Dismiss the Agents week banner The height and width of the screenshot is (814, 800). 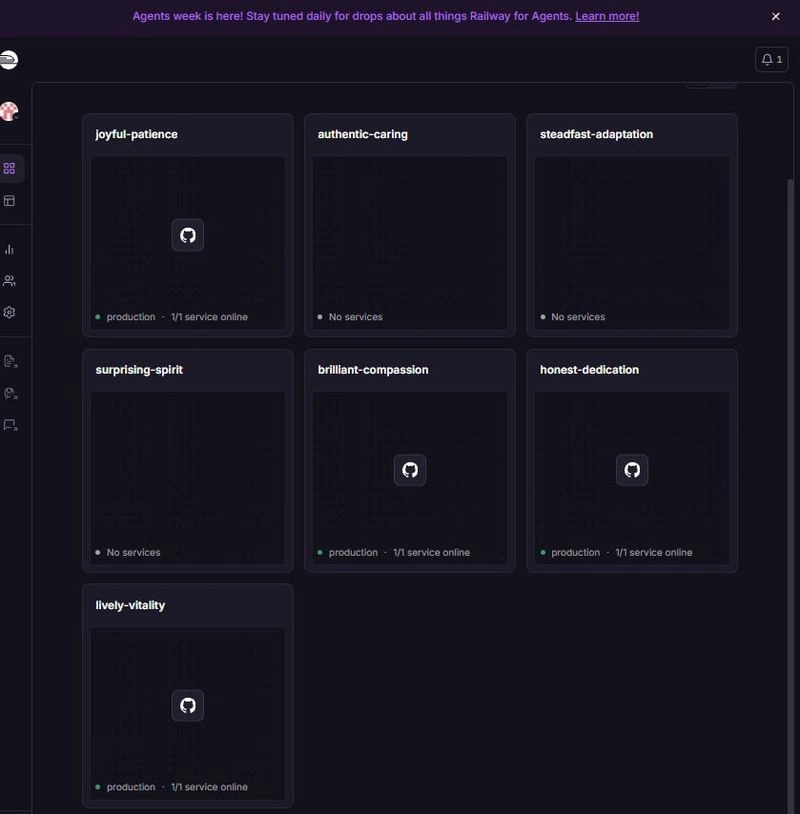776,17
